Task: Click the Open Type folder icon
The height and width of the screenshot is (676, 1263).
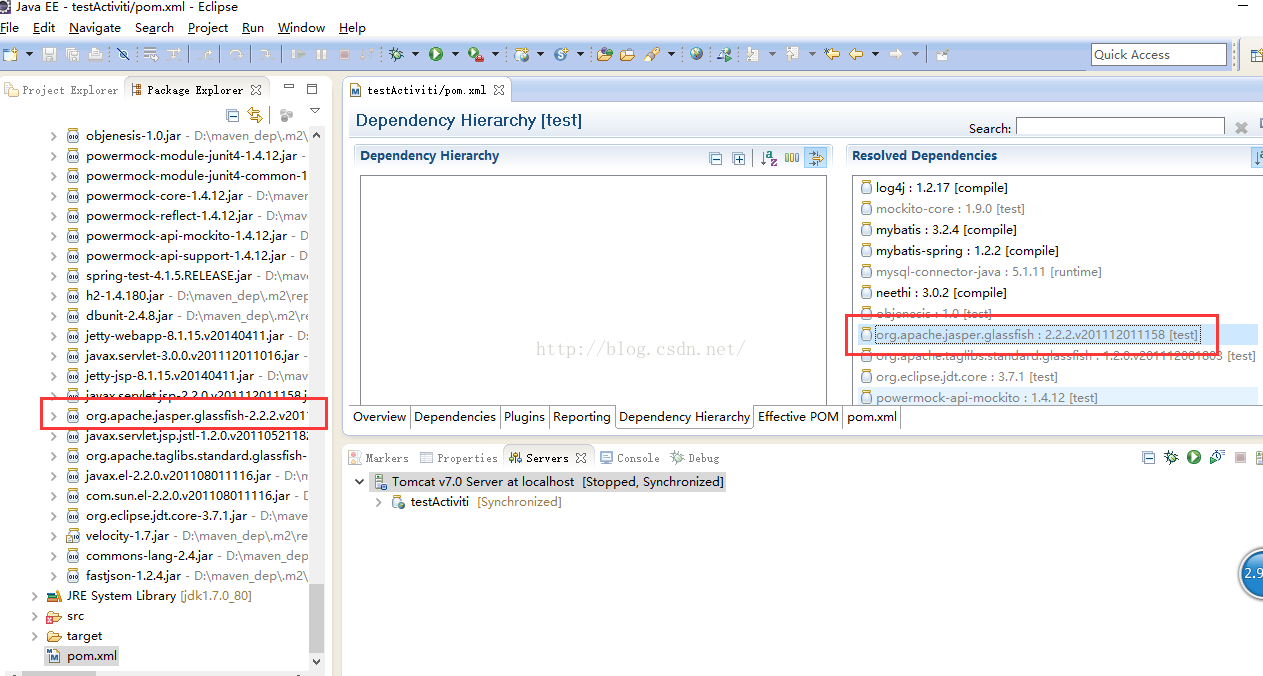Action: click(604, 54)
